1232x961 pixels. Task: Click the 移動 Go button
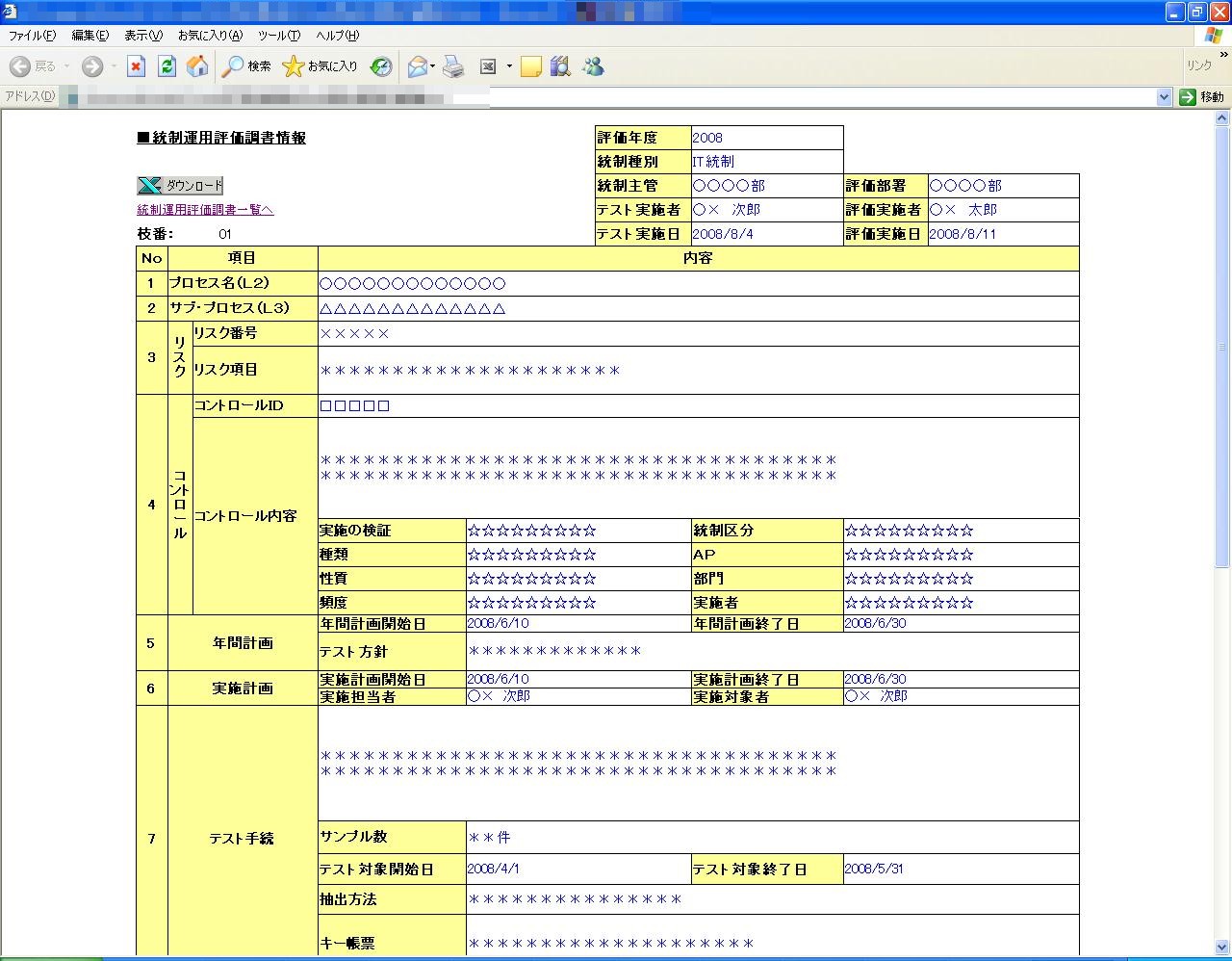(x=1202, y=96)
